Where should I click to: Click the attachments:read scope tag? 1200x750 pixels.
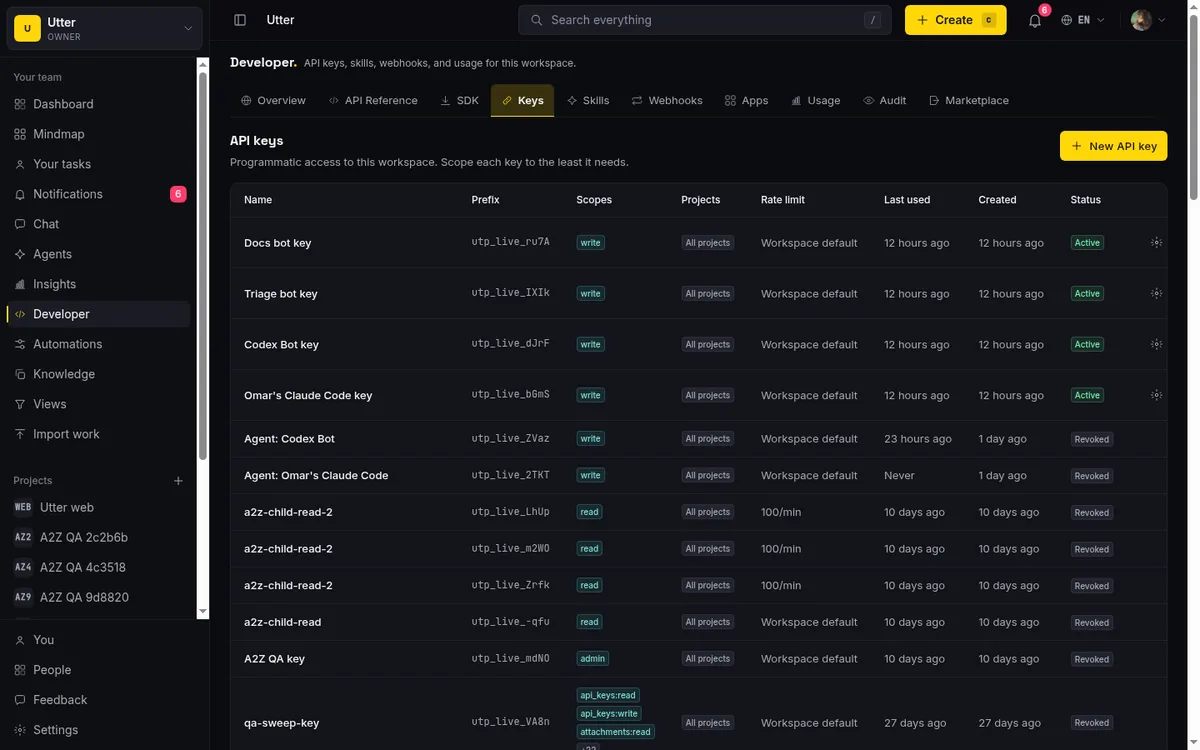click(615, 732)
